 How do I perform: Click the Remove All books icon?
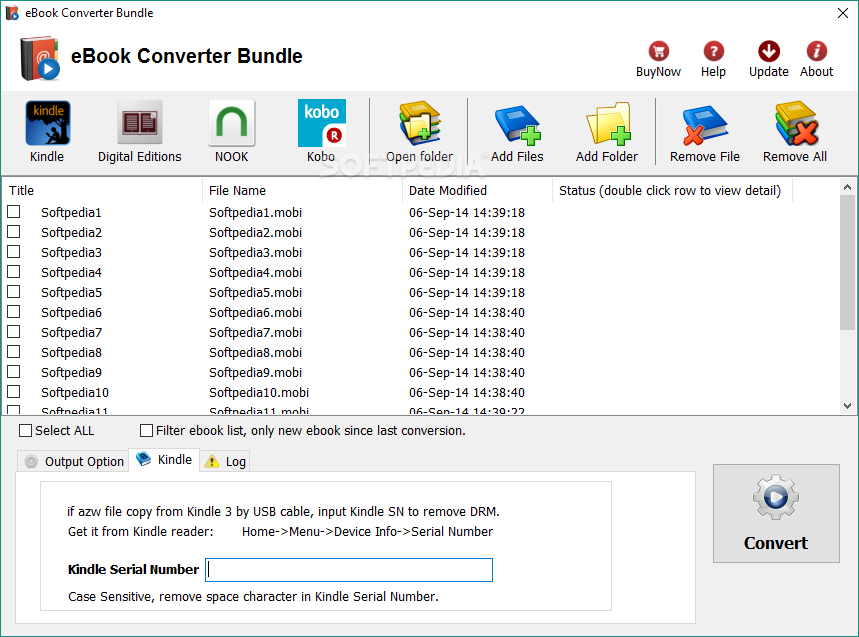click(797, 123)
